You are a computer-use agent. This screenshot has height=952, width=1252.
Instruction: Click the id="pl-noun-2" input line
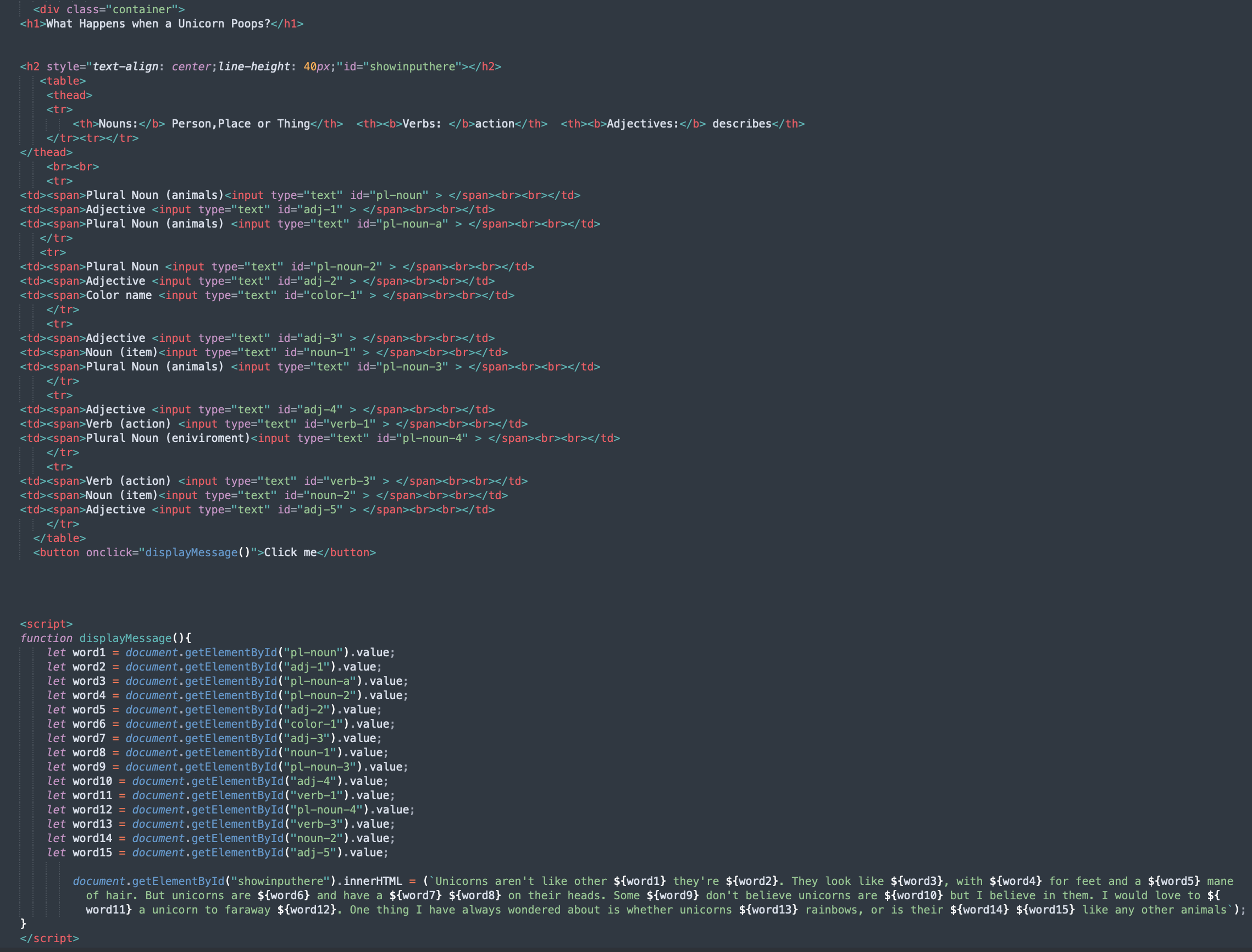coord(278,267)
